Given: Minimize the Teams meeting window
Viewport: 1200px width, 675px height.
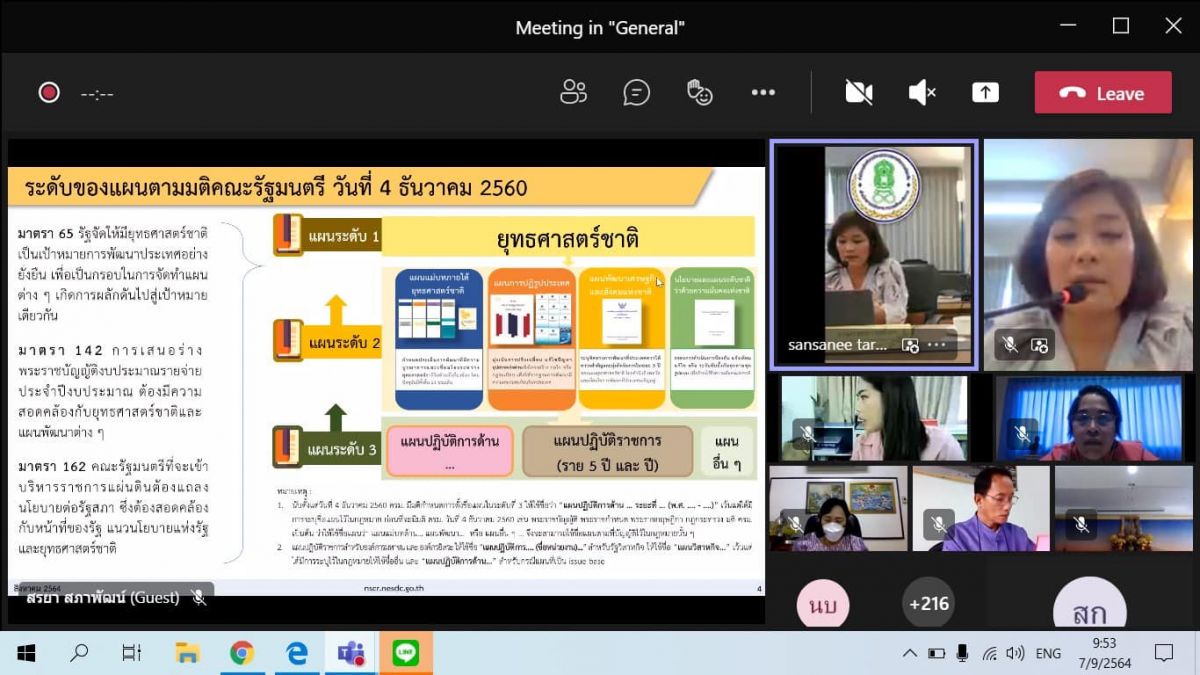Looking at the screenshot, I should click(1067, 27).
